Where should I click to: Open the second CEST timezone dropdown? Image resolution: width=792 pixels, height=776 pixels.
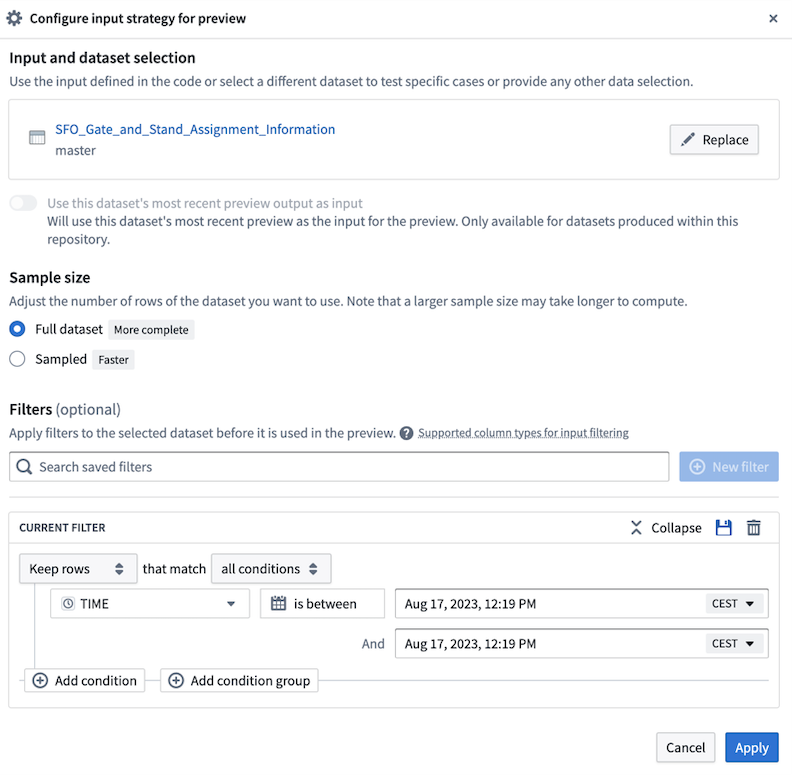tap(734, 644)
